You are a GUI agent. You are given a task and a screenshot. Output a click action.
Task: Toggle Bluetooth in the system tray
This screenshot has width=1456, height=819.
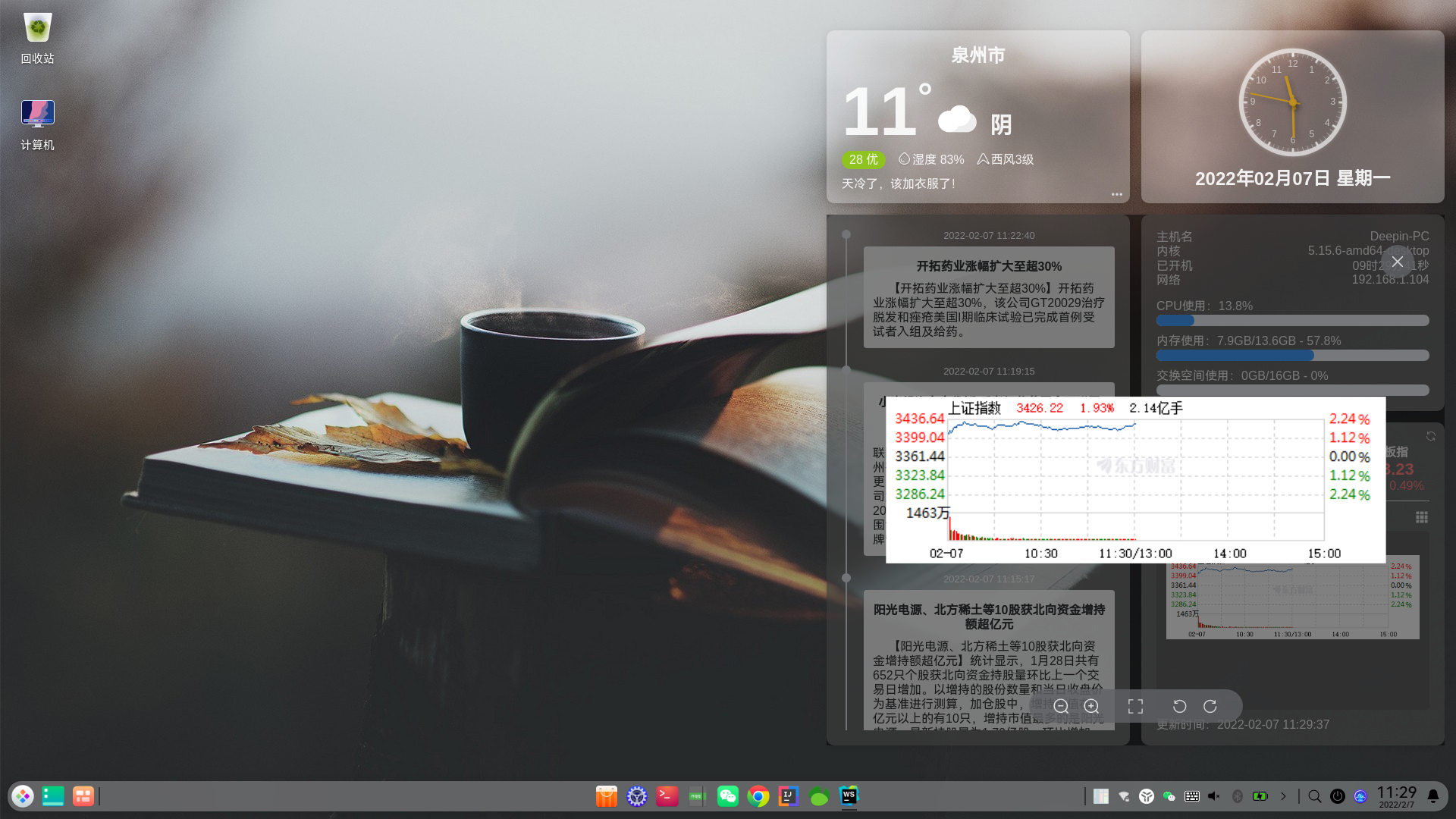tap(1237, 796)
